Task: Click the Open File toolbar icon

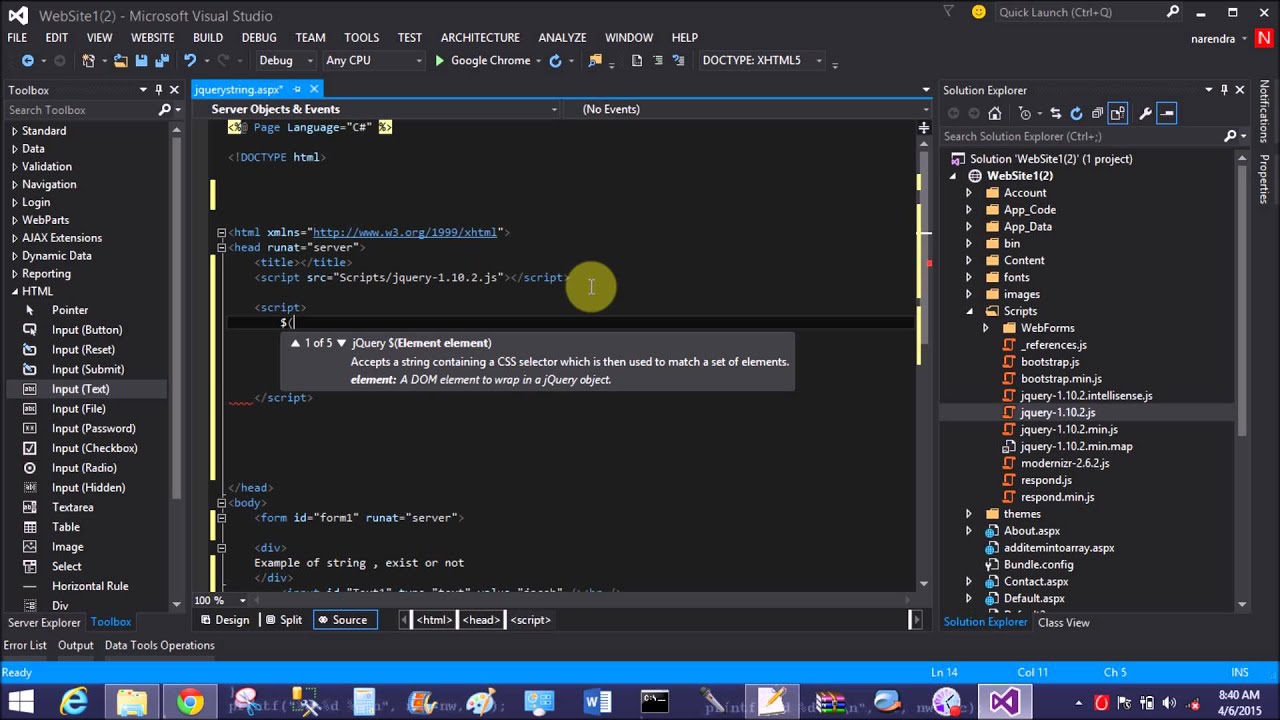Action: (x=121, y=61)
